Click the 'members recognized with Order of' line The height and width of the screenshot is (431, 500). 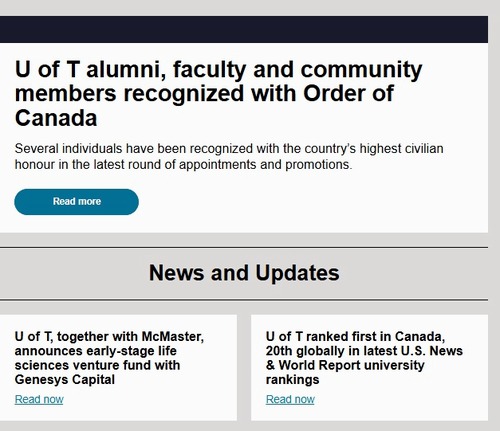coord(204,94)
